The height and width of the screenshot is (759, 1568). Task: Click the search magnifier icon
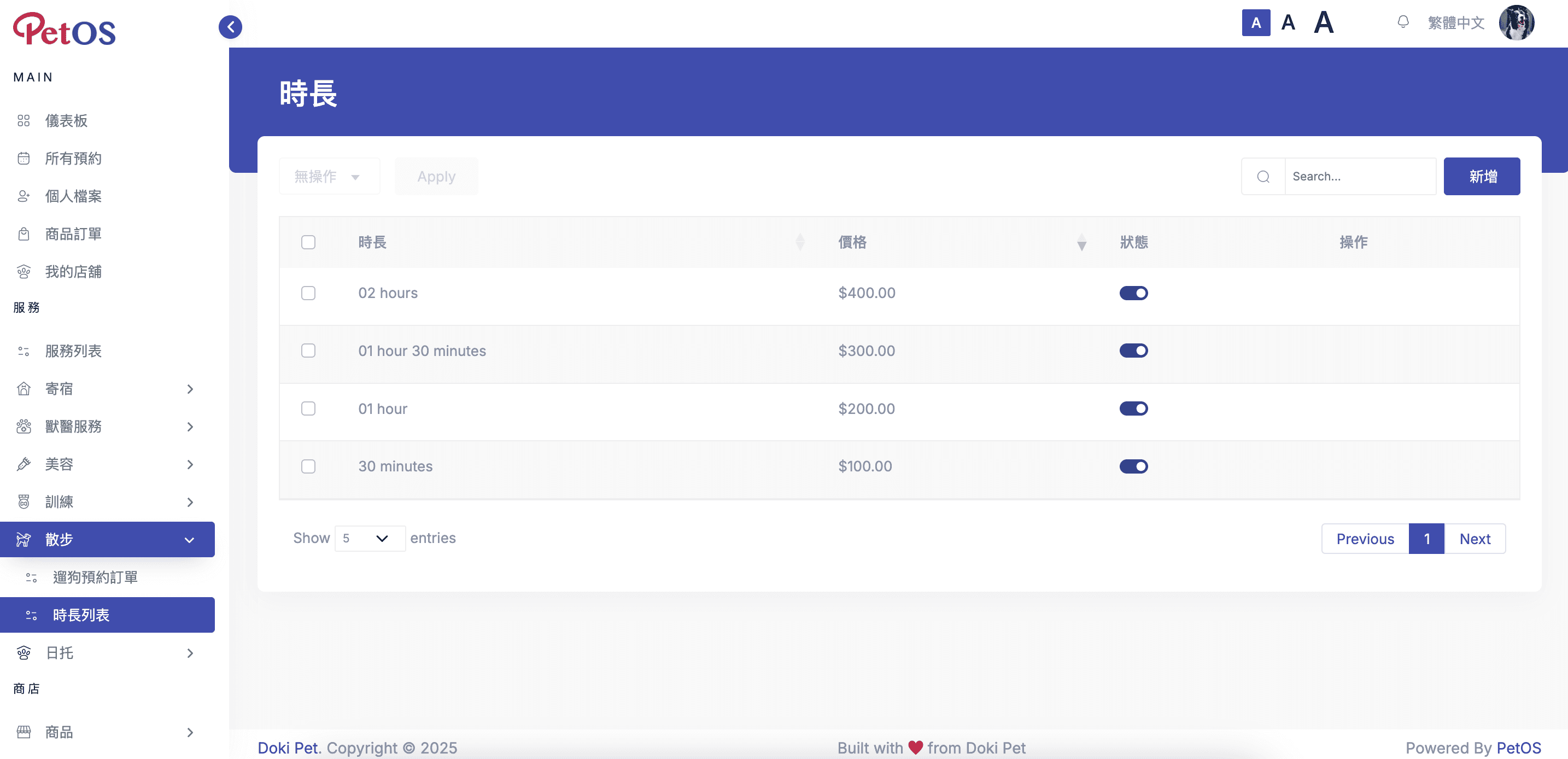[x=1263, y=177]
